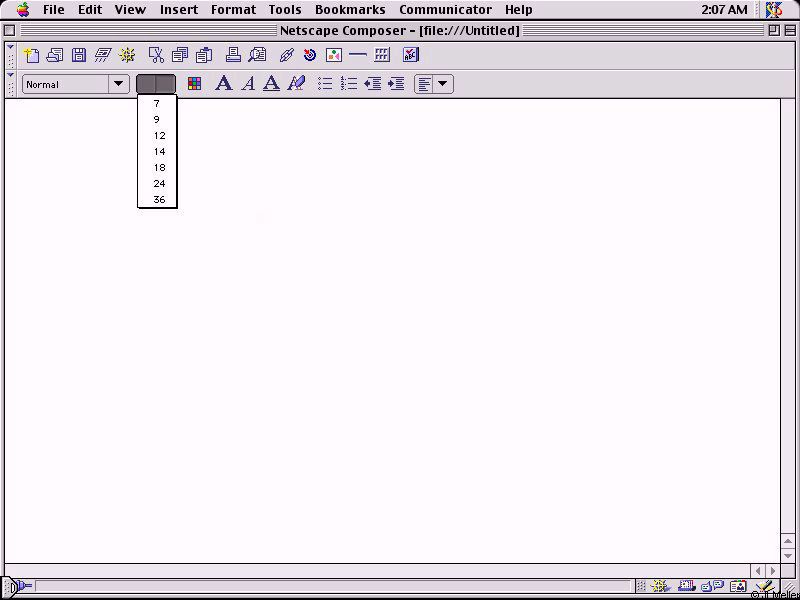Viewport: 800px width, 600px height.
Task: Open the Navigator status bar icon
Action: (660, 586)
